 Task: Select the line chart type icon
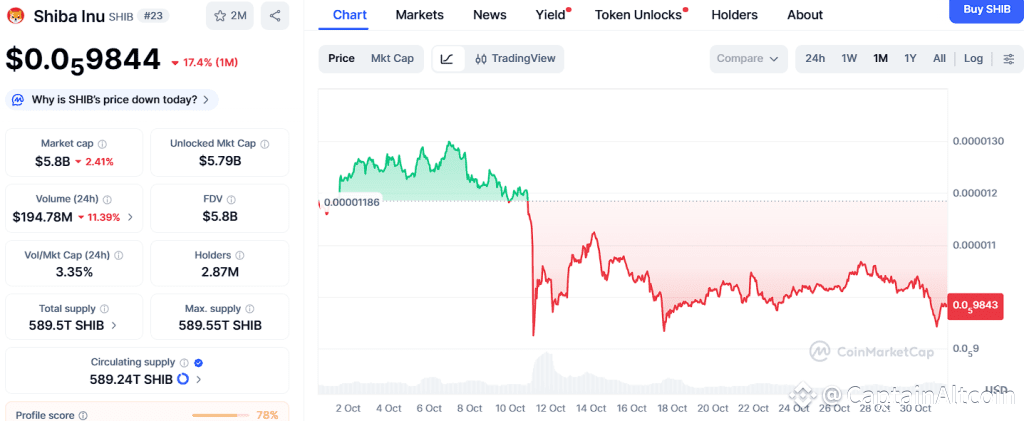447,59
